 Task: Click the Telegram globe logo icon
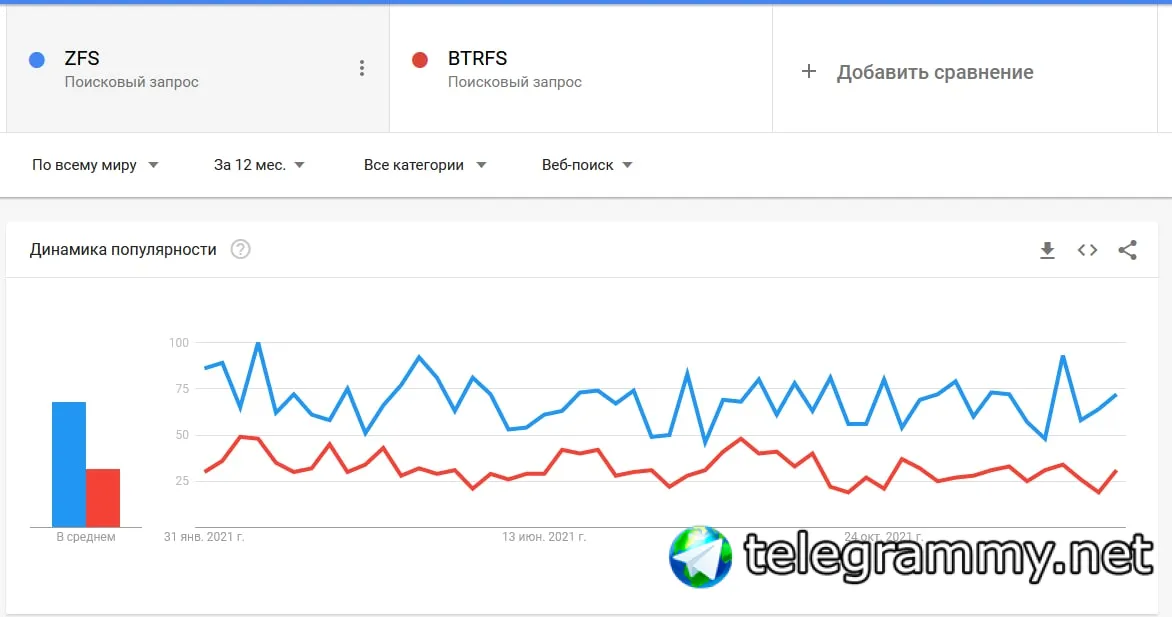pos(700,556)
